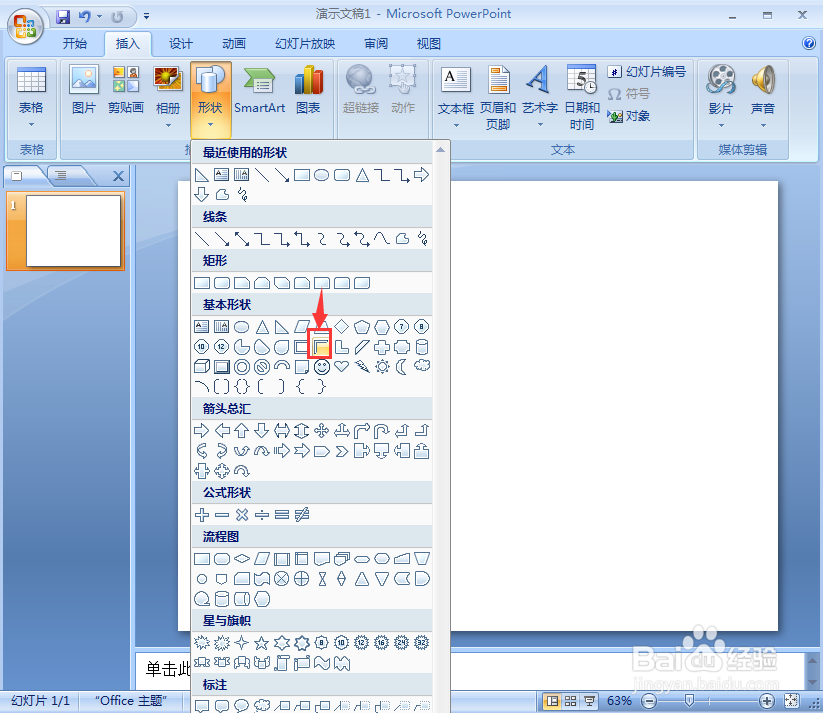Click the Office button logo
The image size is (823, 713).
pyautogui.click(x=25, y=26)
